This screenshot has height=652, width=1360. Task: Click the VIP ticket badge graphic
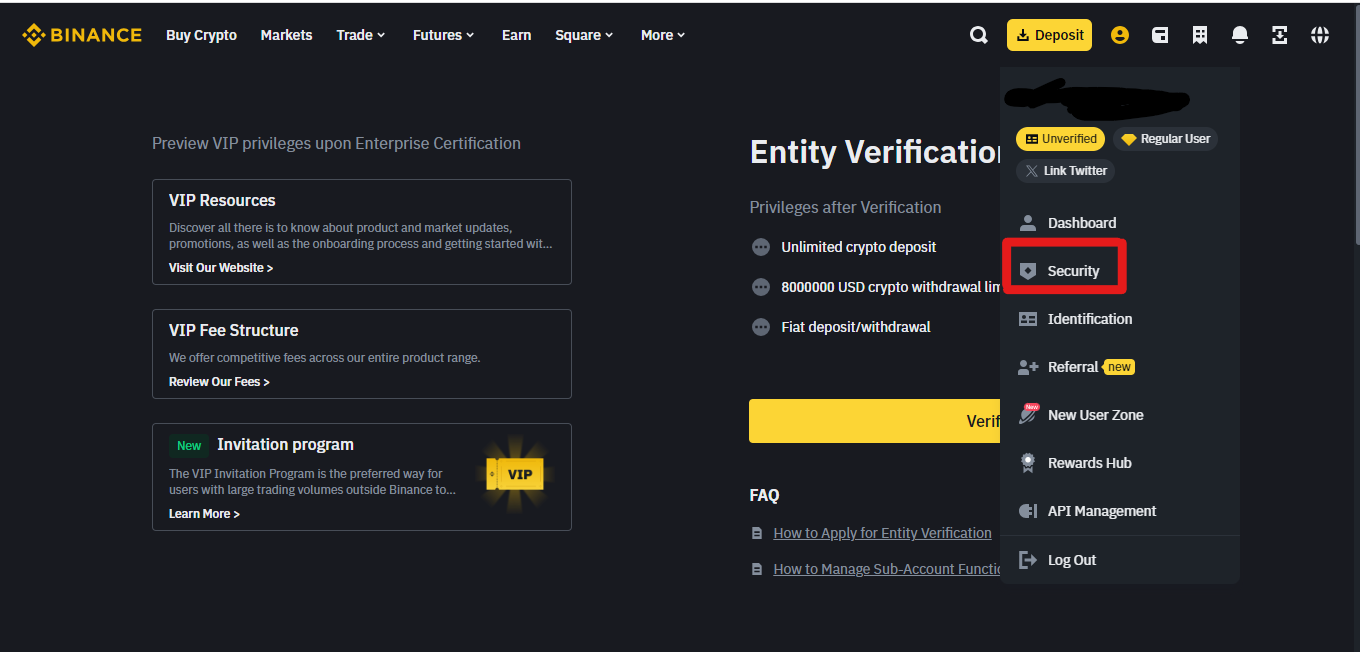(515, 474)
